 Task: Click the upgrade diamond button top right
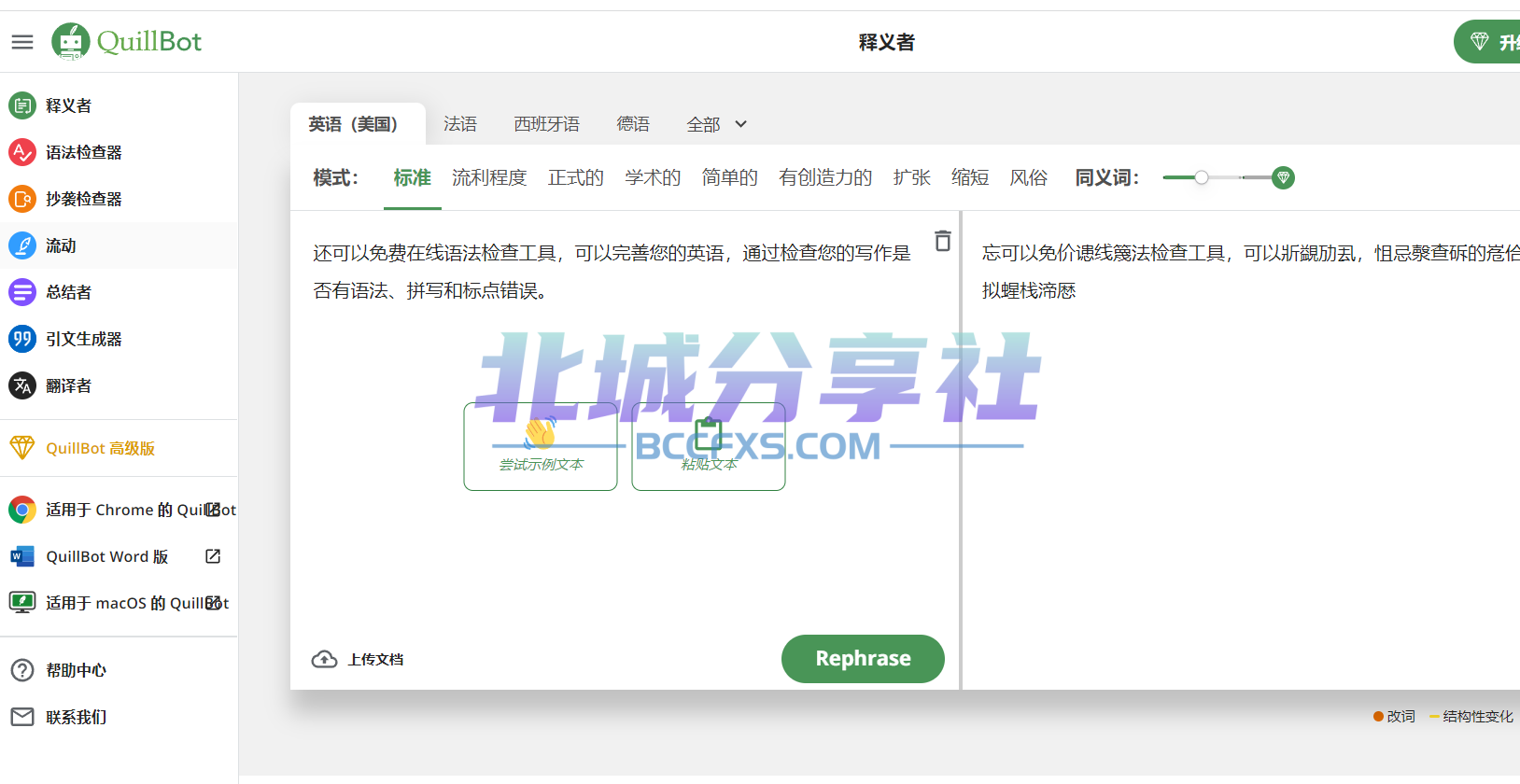click(1487, 42)
